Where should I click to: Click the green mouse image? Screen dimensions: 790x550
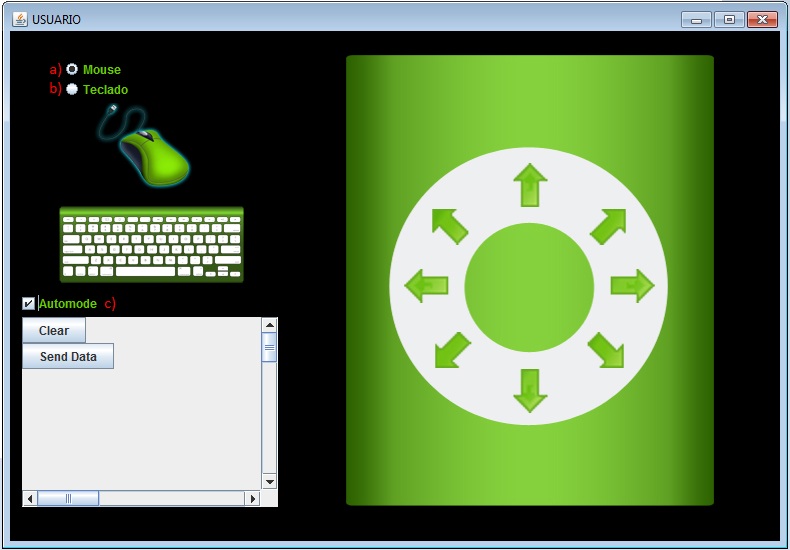tap(145, 146)
